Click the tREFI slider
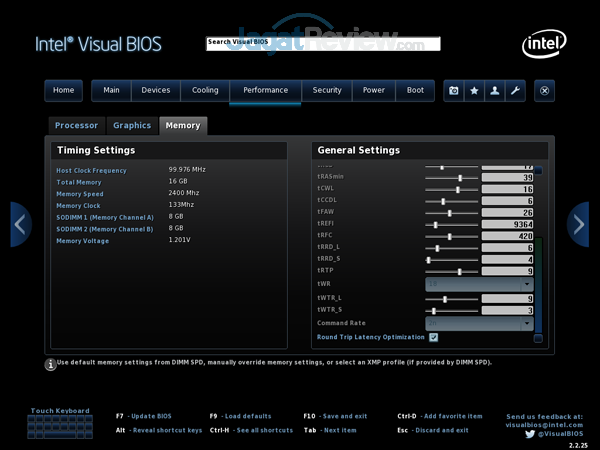Image resolution: width=600 pixels, height=450 pixels. click(452, 225)
